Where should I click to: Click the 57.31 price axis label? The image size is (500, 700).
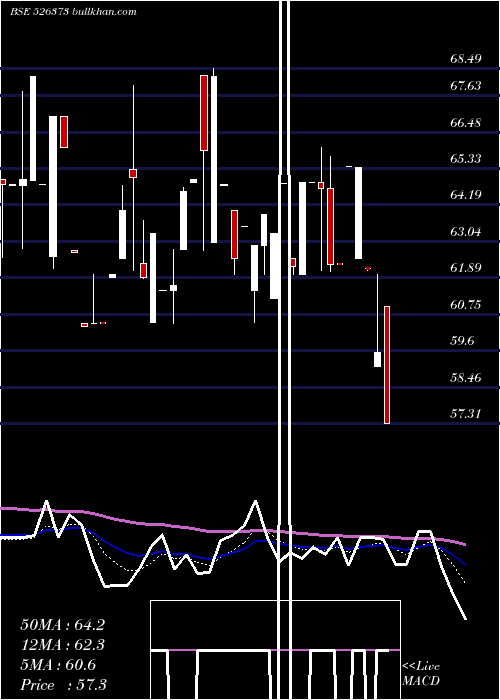tap(466, 414)
